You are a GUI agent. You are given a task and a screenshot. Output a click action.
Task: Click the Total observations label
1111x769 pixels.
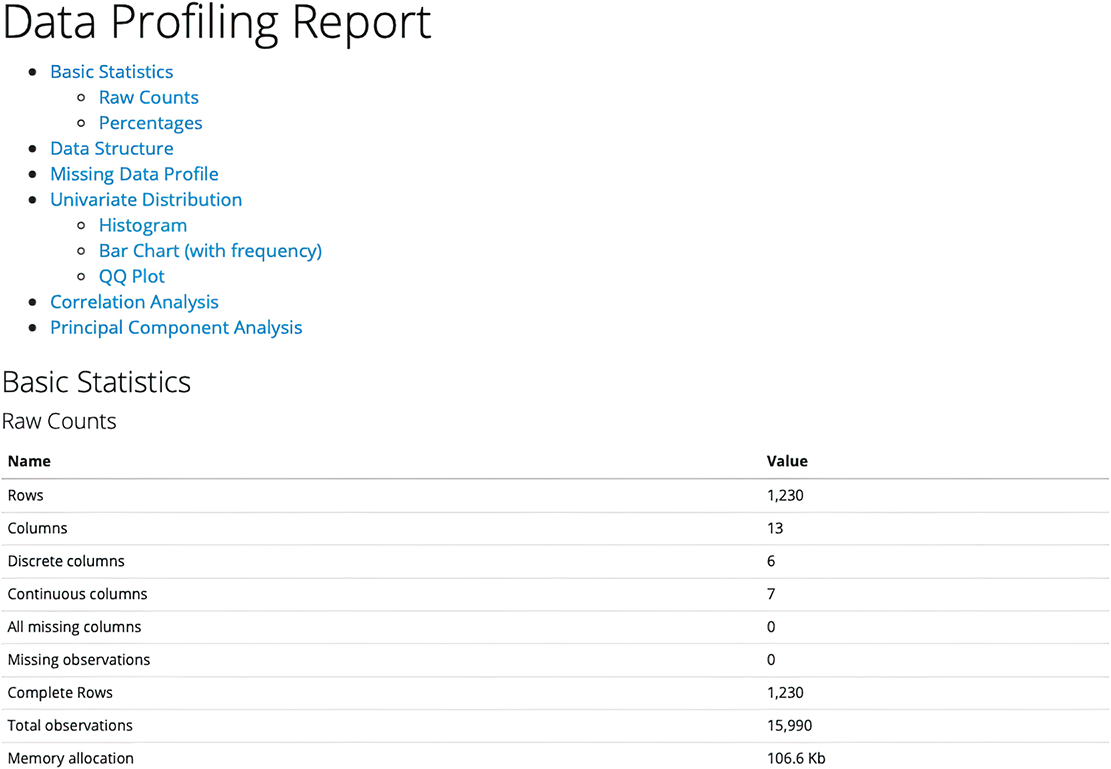click(70, 725)
